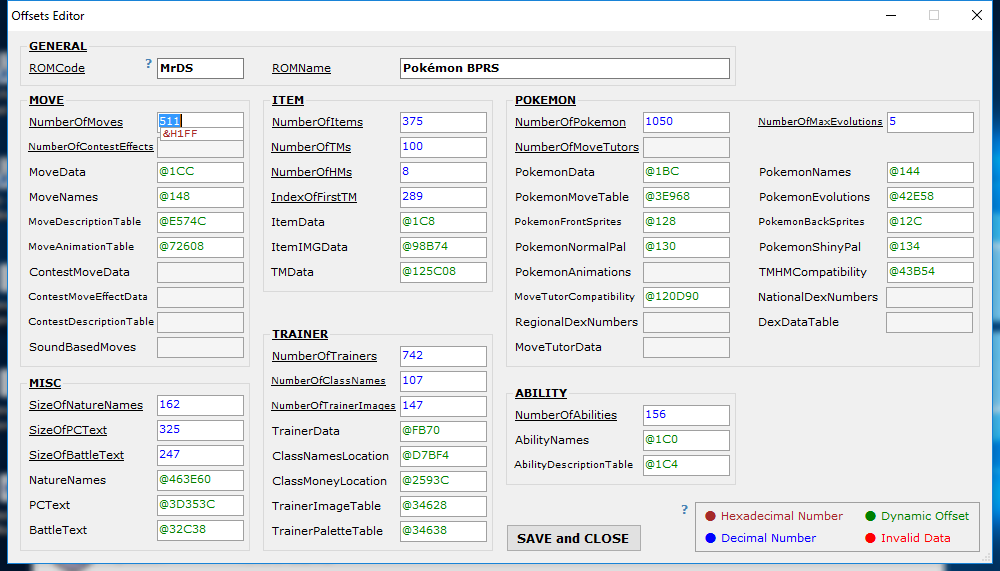
Task: Click the help question mark beside ROMCode
Action: (x=149, y=64)
